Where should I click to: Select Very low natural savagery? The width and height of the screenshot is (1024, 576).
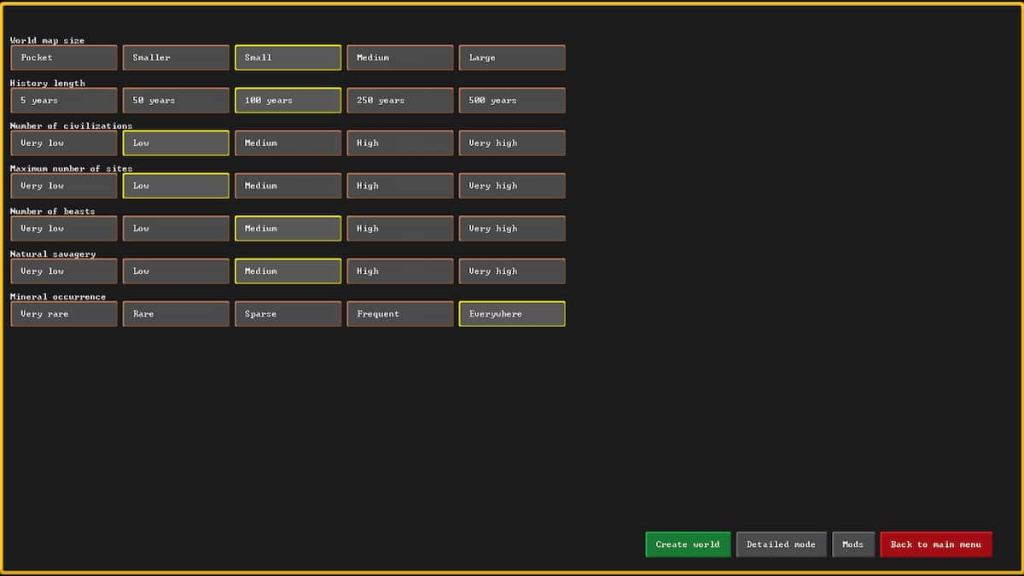point(63,270)
